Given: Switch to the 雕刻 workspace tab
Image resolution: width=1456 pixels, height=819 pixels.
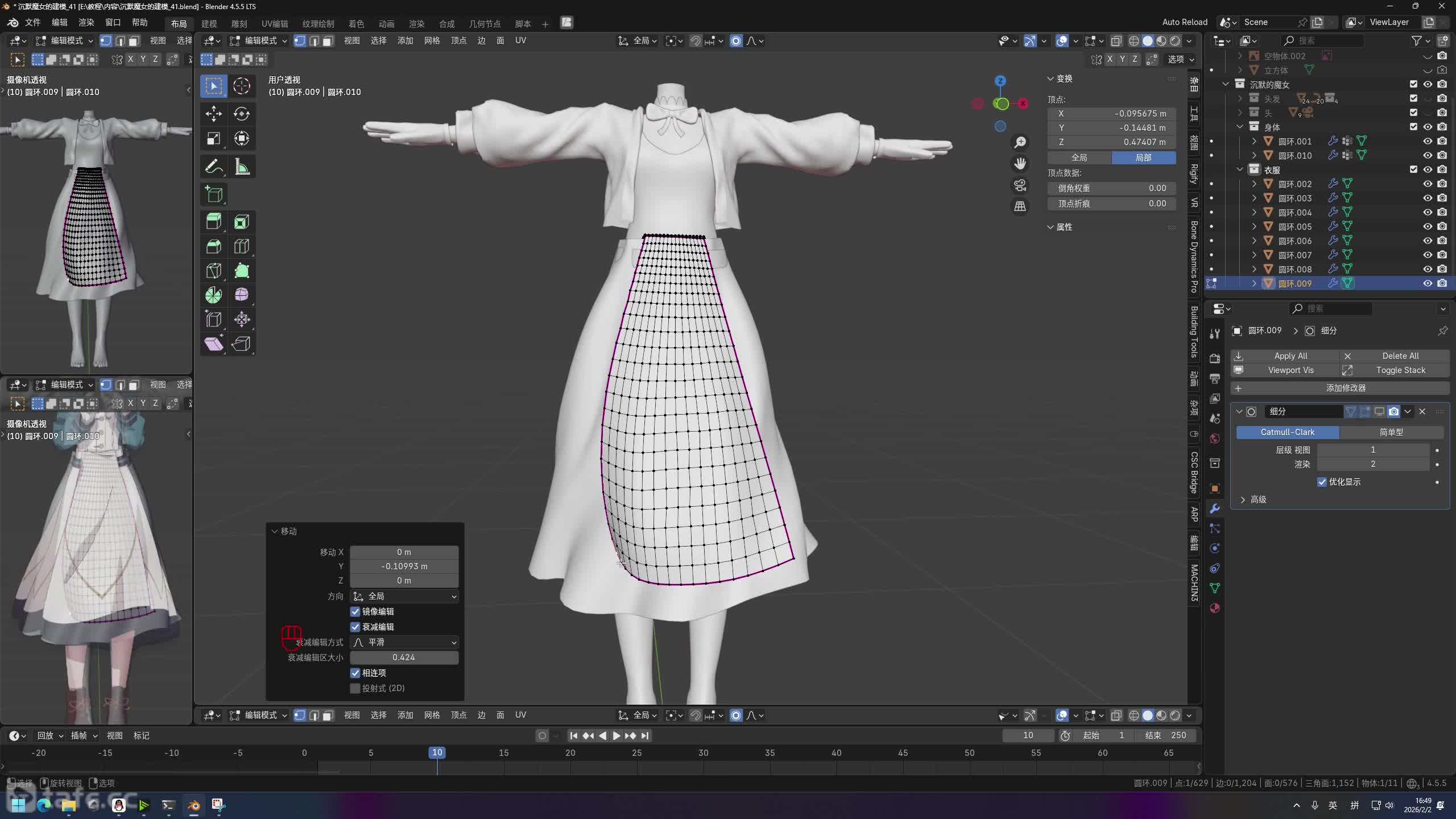Looking at the screenshot, I should 239,23.
